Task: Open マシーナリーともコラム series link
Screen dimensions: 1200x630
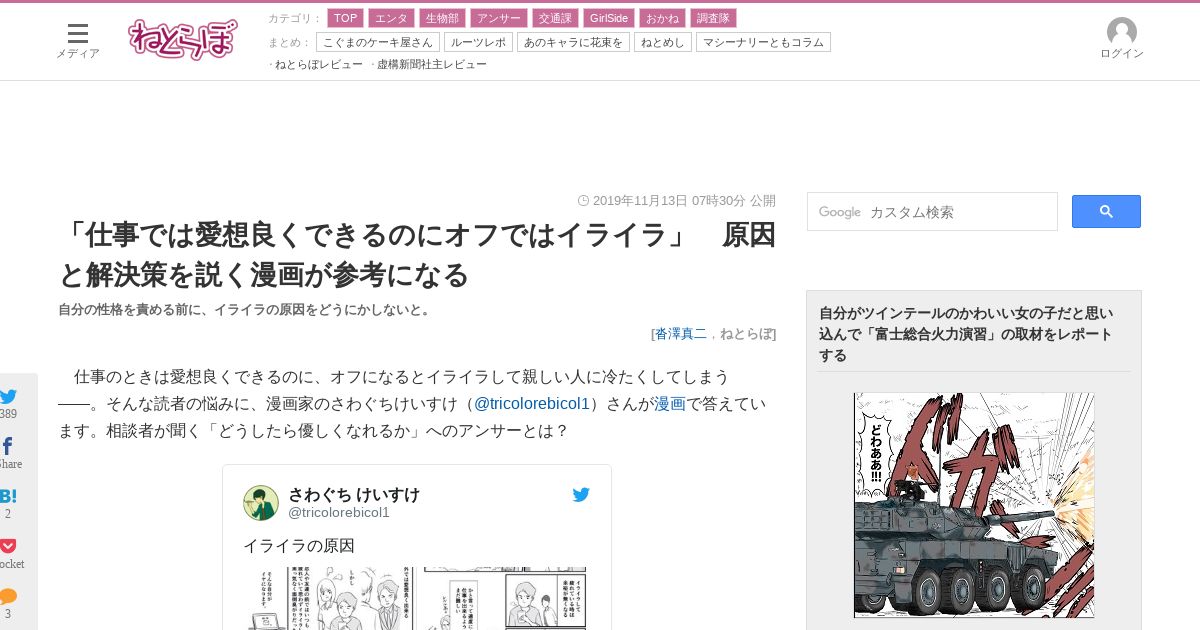Action: [x=763, y=42]
